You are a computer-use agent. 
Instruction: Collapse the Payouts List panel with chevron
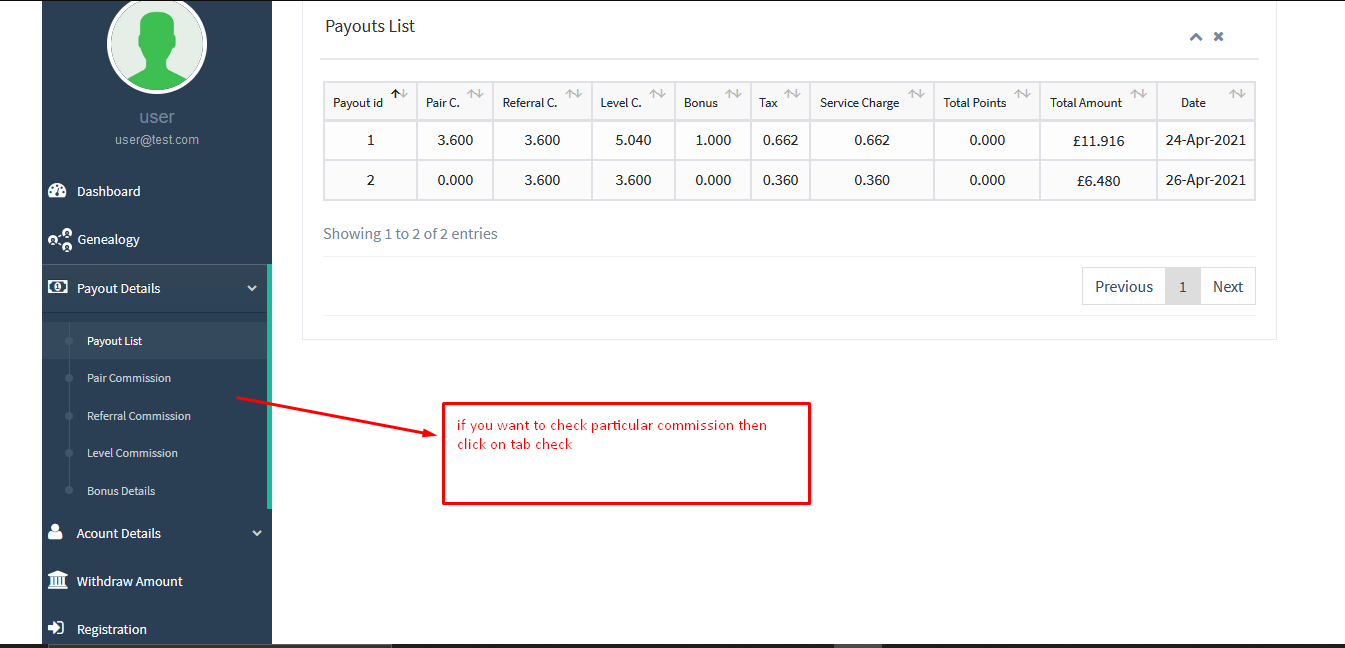coord(1195,37)
